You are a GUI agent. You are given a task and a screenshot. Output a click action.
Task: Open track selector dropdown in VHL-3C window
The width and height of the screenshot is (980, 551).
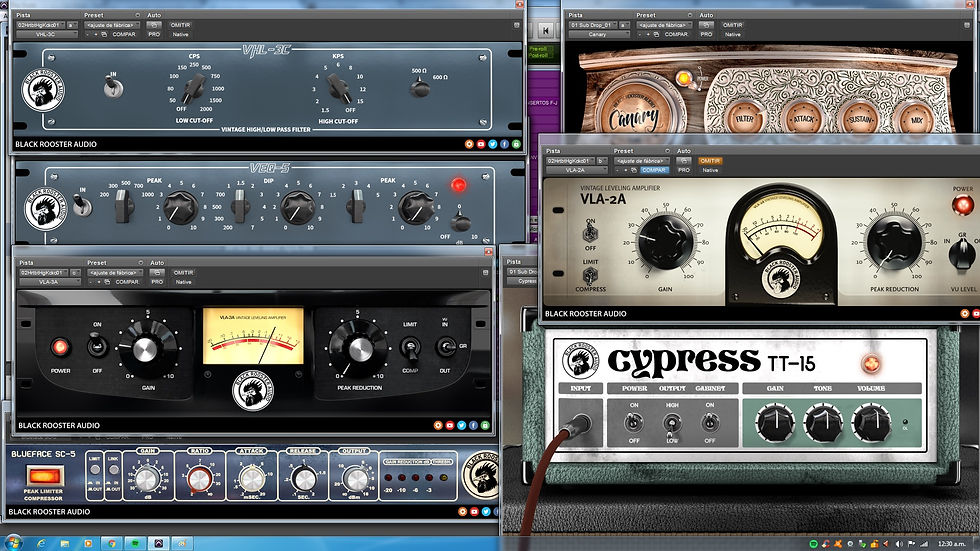(x=41, y=25)
